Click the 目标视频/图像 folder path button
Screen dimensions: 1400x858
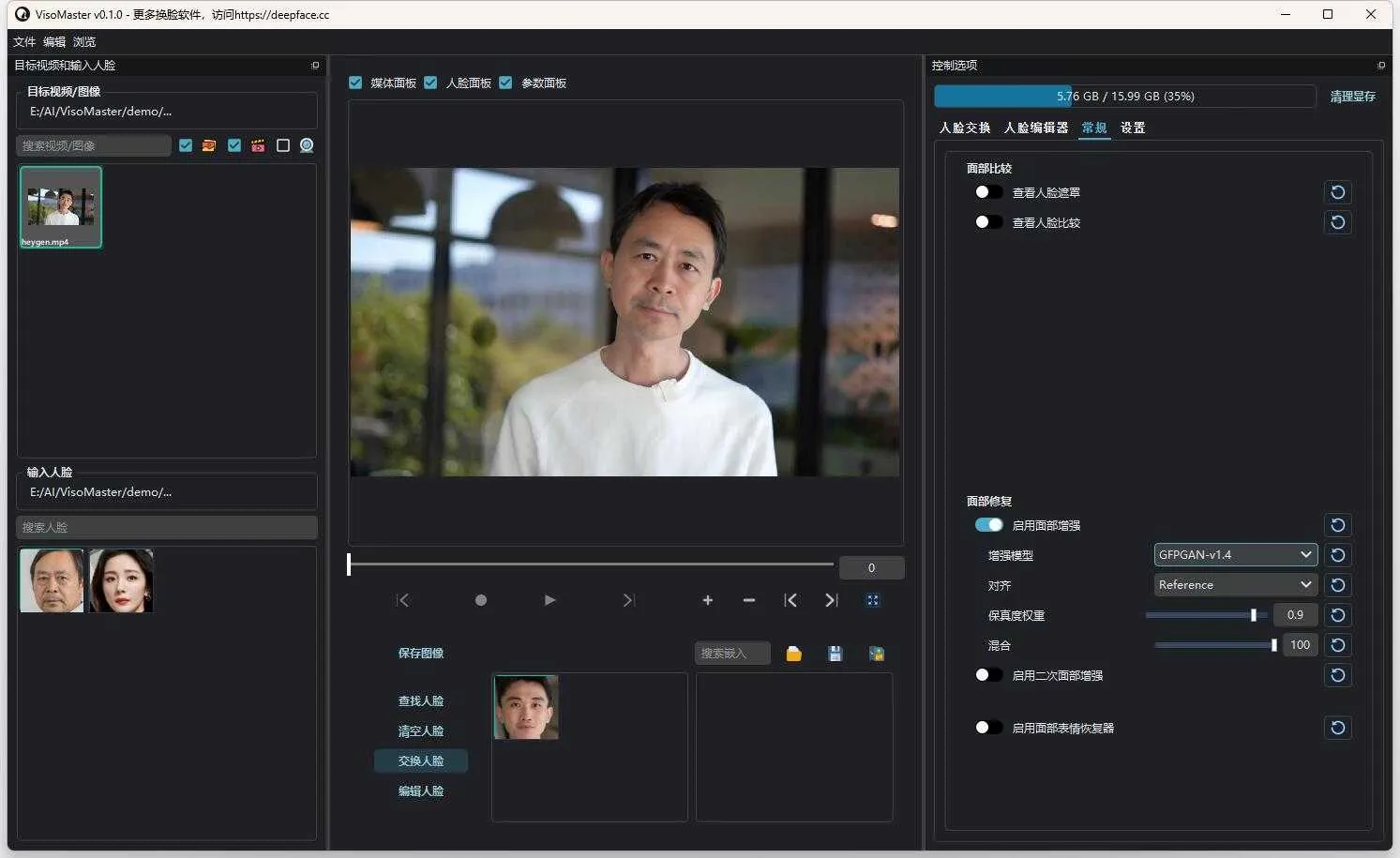click(x=167, y=112)
